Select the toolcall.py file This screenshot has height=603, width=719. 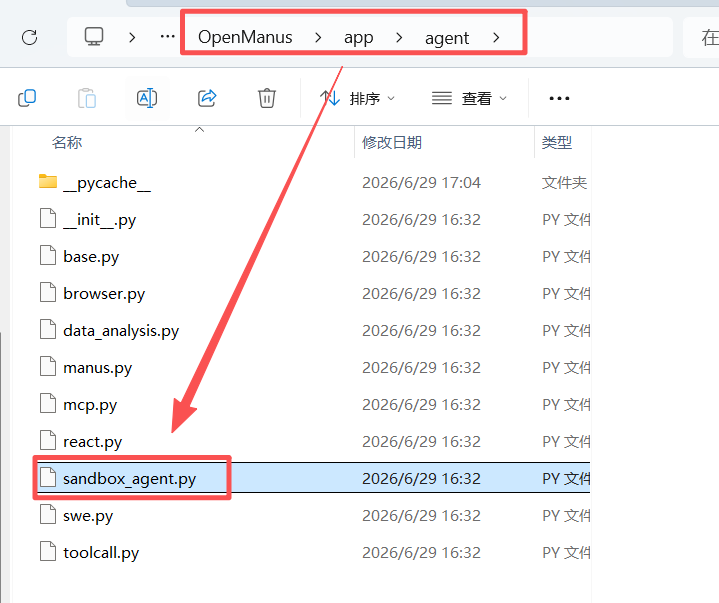point(101,553)
